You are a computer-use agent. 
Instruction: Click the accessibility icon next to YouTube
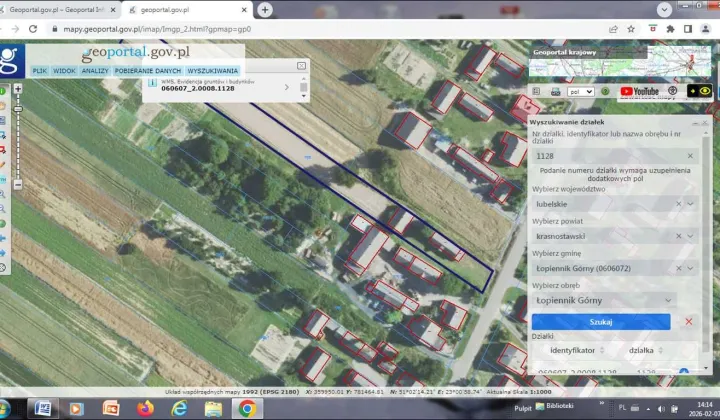673,91
